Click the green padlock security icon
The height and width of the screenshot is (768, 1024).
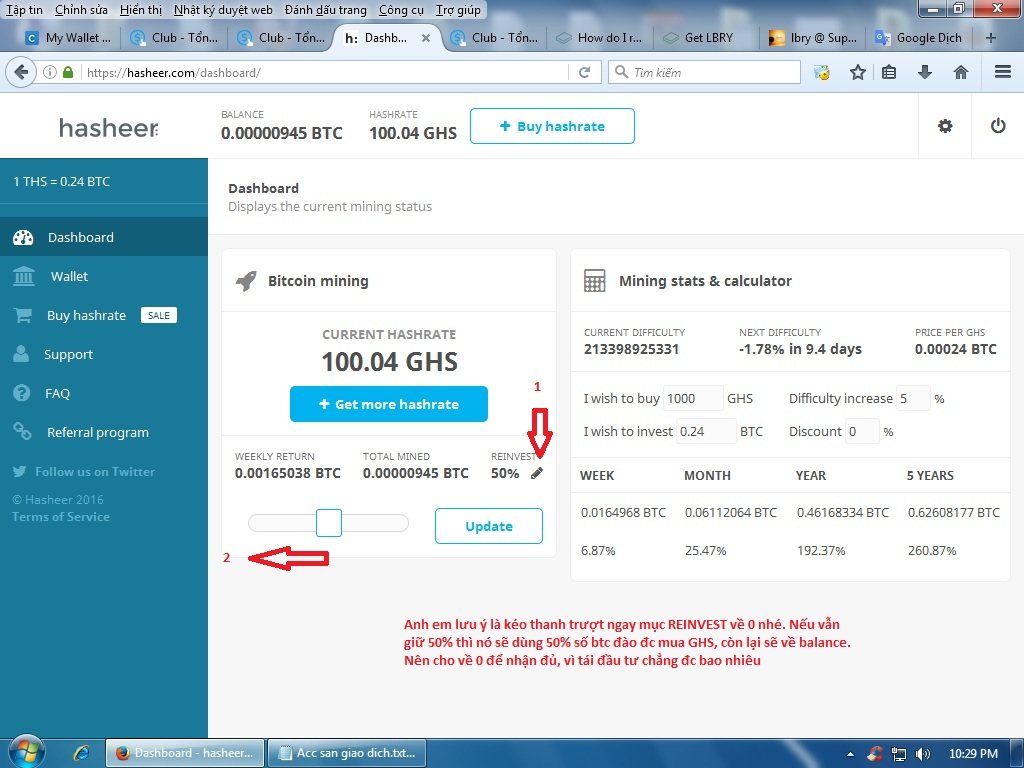pyautogui.click(x=68, y=72)
